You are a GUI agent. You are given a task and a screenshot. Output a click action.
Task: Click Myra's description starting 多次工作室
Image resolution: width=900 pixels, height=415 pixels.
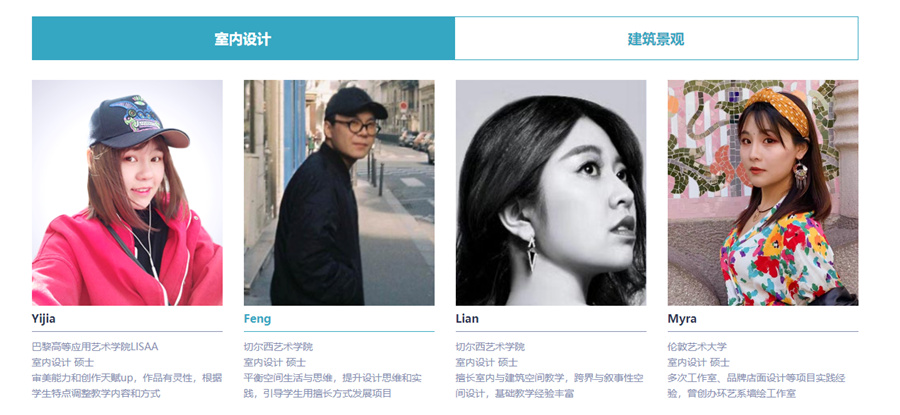click(x=757, y=386)
